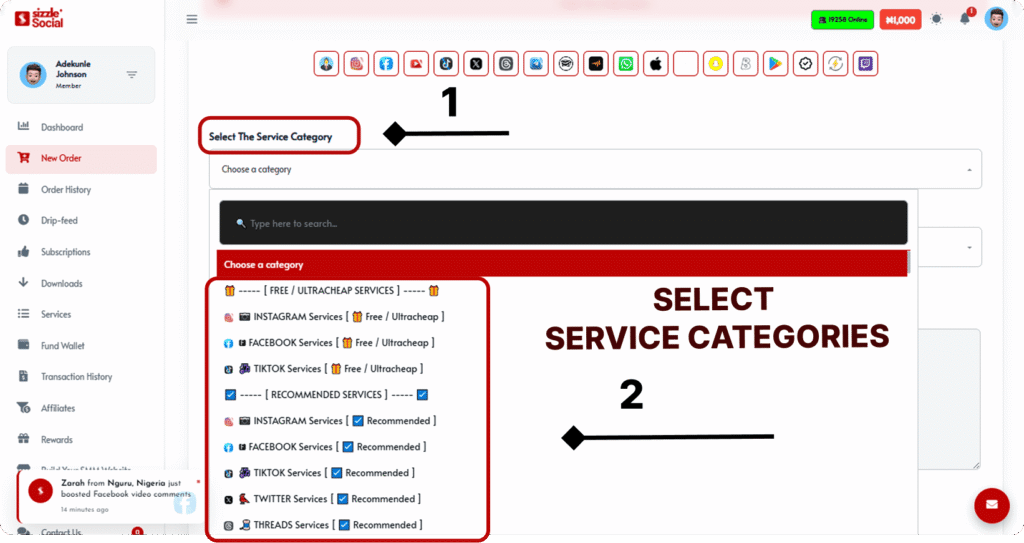Choose INSTAGRAM Services Free / Ultracheap

pyautogui.click(x=334, y=316)
